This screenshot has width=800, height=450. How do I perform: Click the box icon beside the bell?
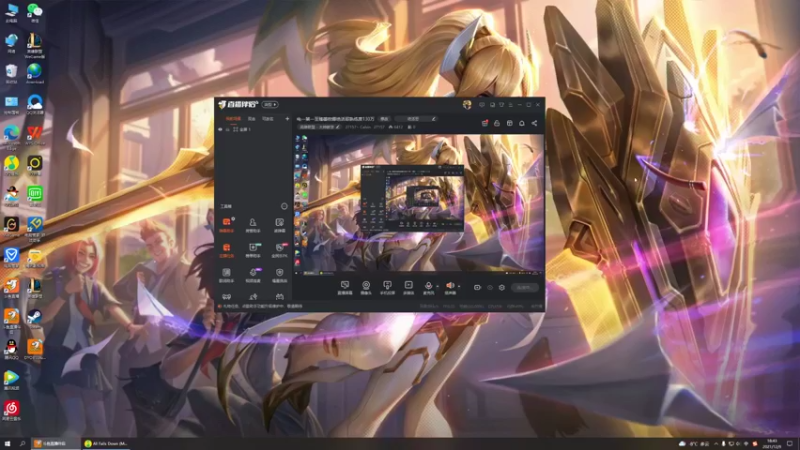[x=509, y=123]
